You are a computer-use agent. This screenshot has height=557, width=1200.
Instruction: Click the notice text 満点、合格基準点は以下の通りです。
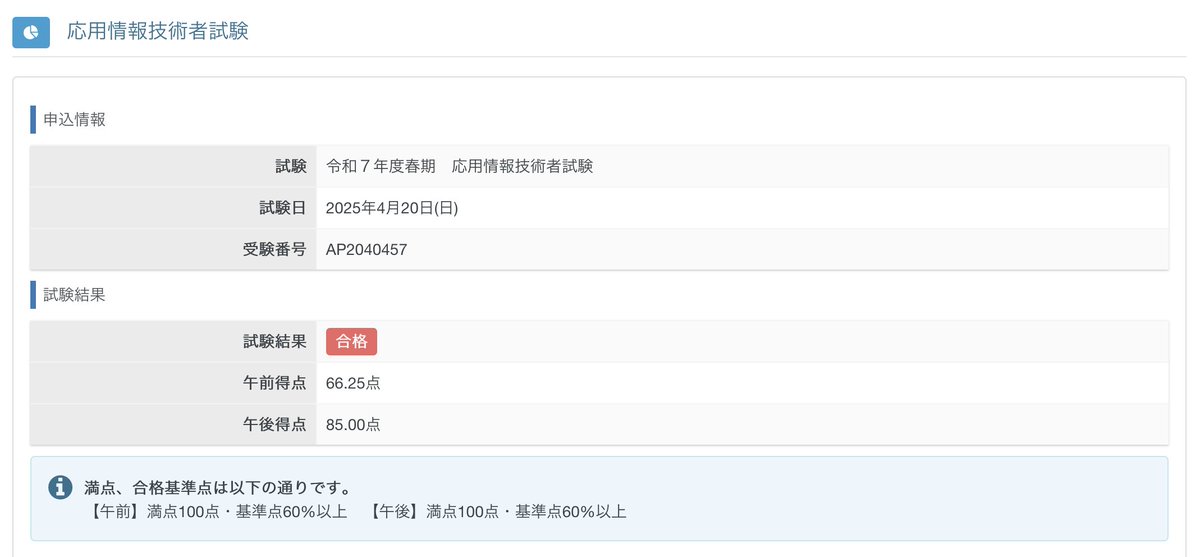click(x=217, y=489)
